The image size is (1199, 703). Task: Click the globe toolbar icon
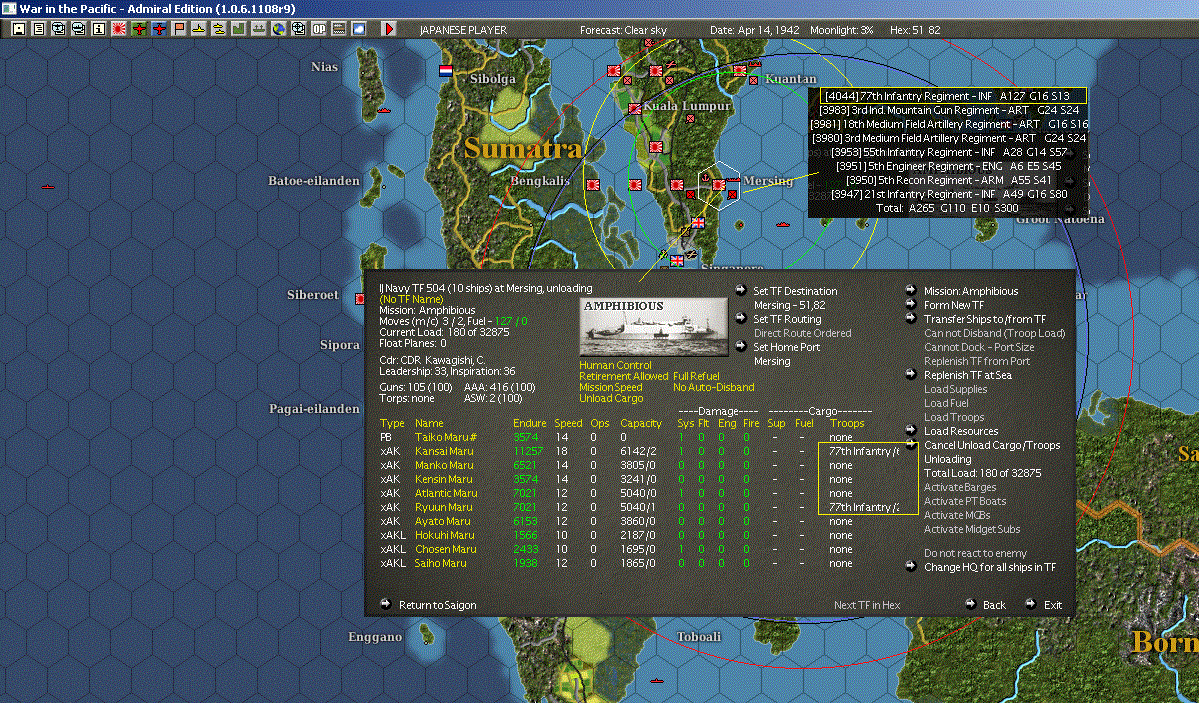point(278,29)
